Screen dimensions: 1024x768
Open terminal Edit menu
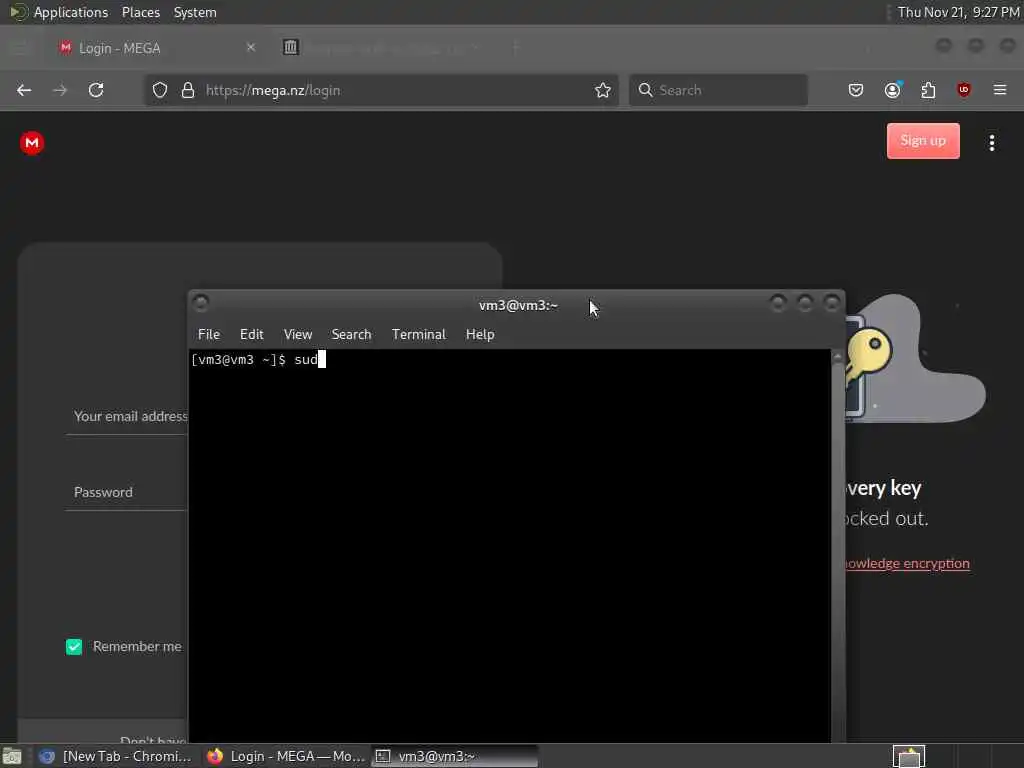(251, 334)
